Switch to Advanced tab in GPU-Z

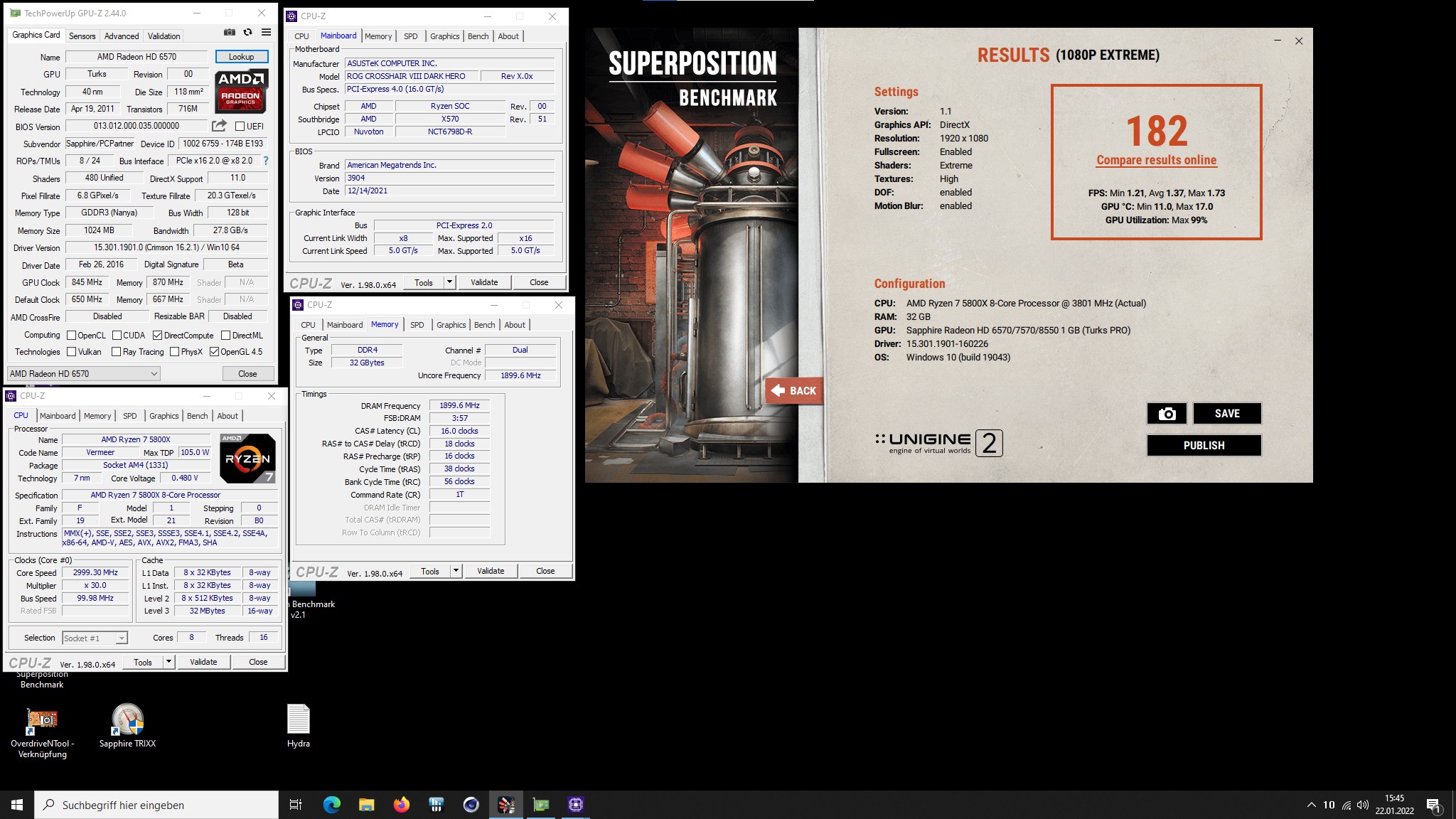tap(122, 36)
